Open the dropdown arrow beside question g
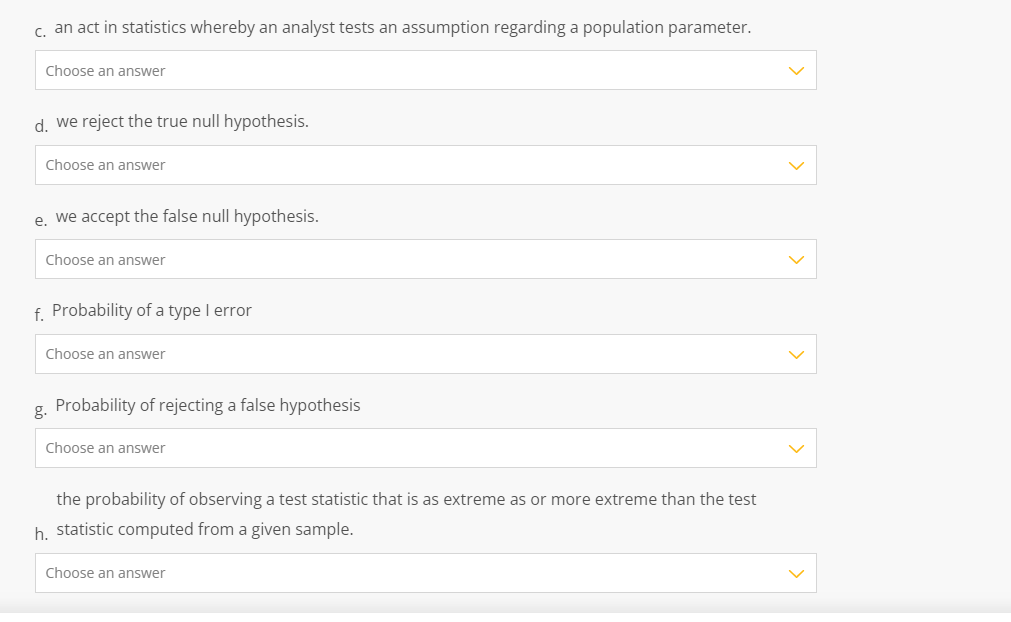This screenshot has height=622, width=1011. 797,448
